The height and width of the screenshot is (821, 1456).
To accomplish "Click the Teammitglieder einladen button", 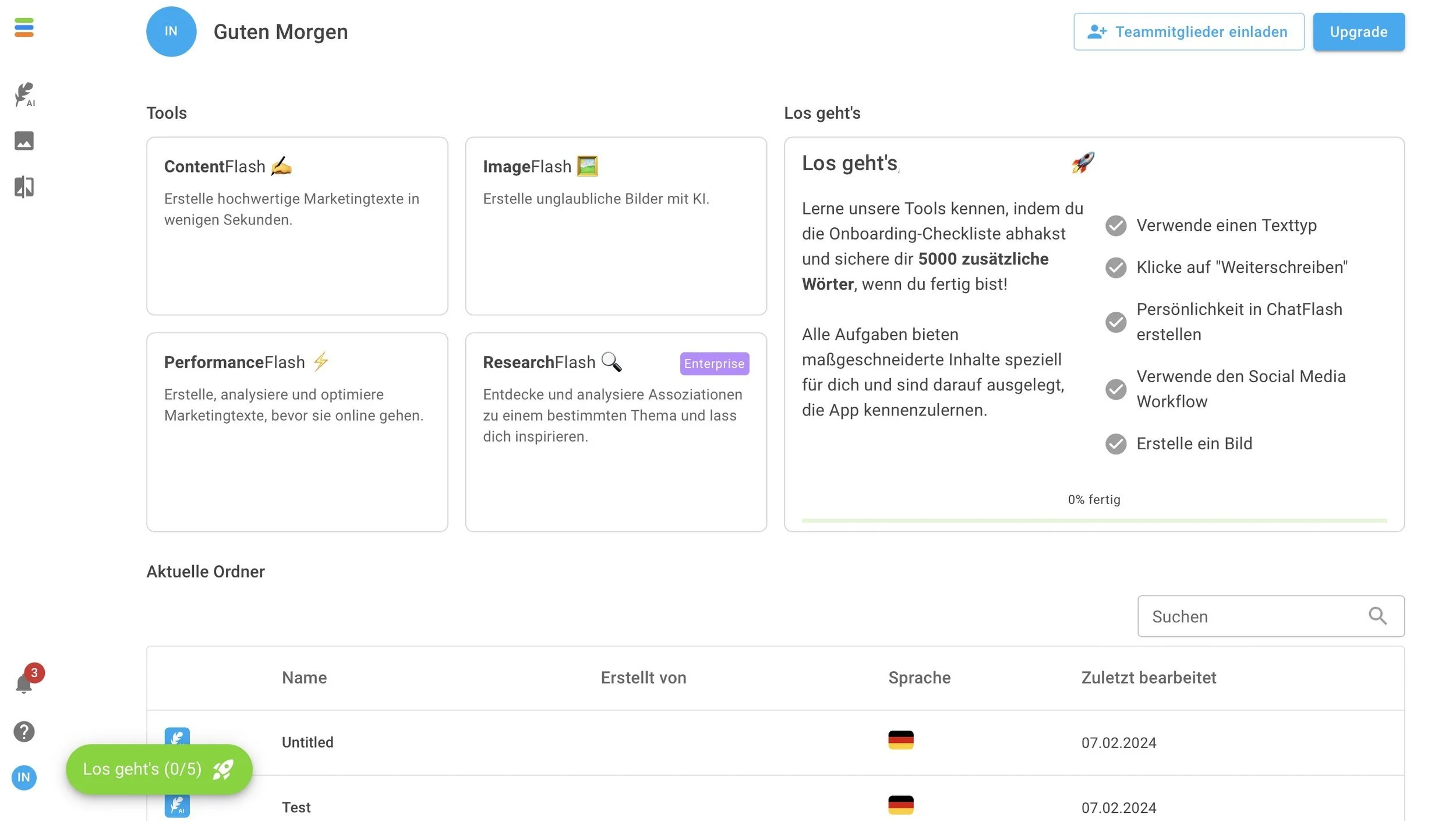I will coord(1189,31).
